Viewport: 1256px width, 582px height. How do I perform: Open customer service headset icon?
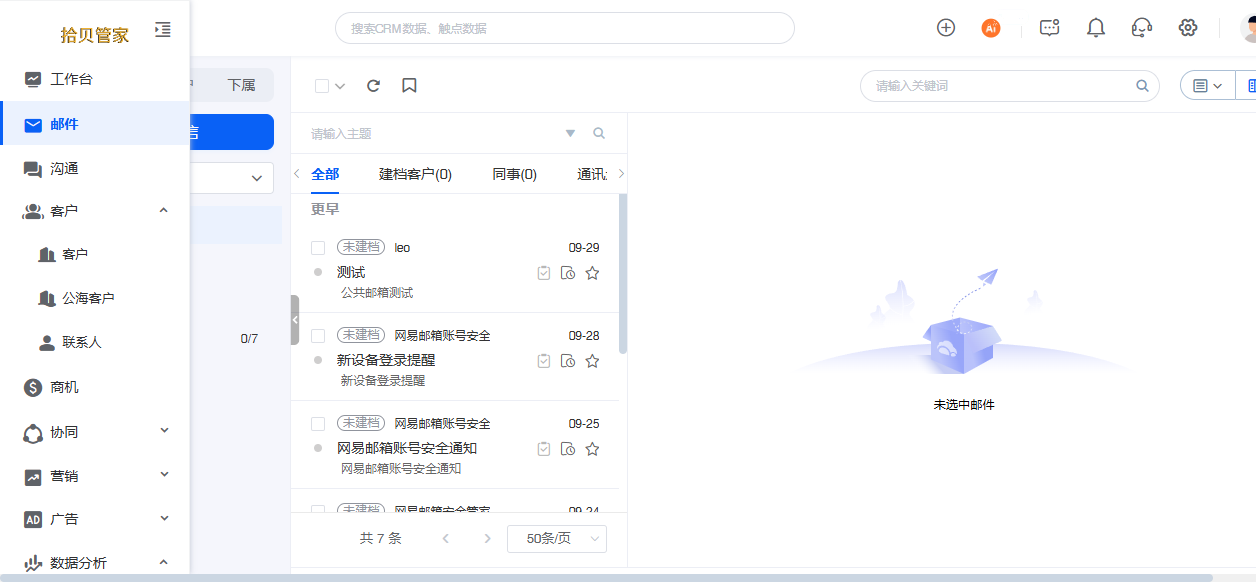pyautogui.click(x=1142, y=28)
